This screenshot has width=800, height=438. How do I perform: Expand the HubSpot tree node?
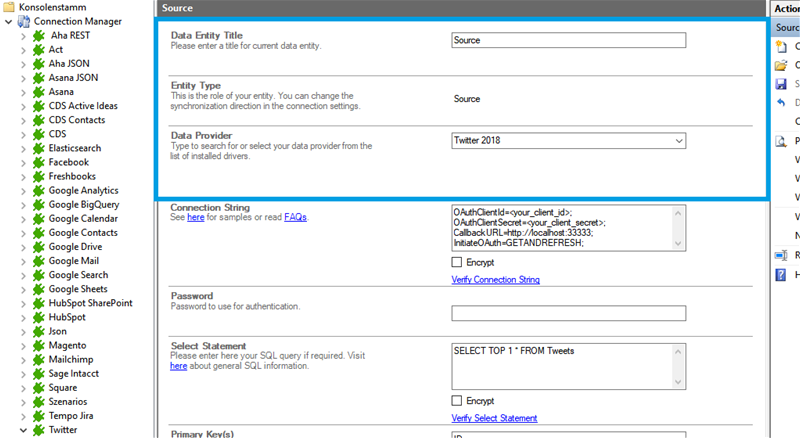[x=23, y=317]
